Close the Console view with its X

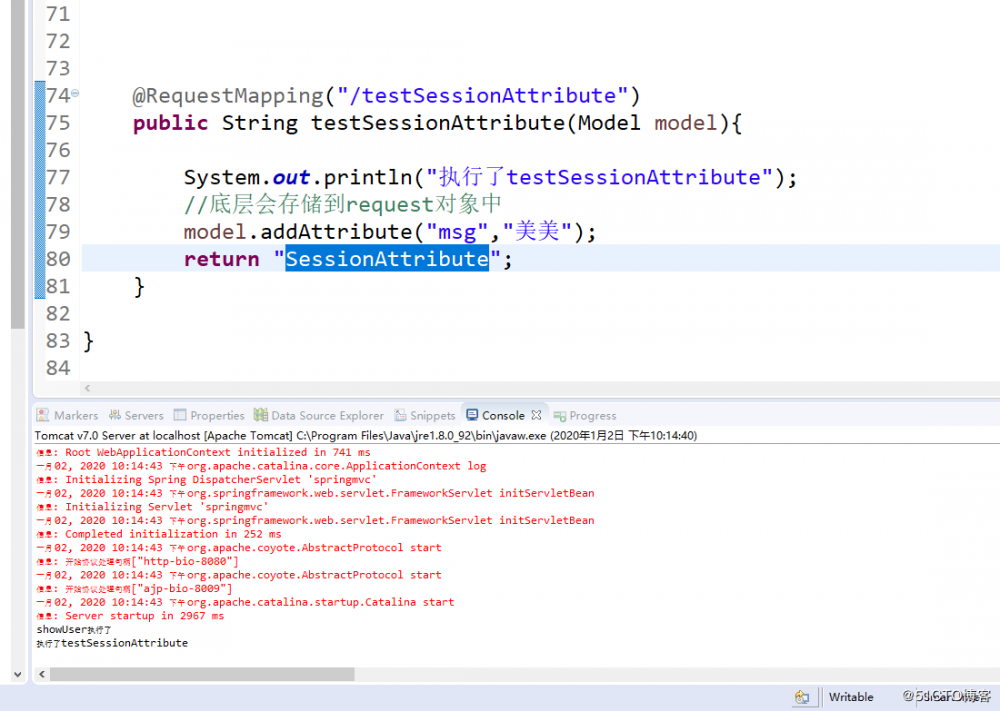coord(536,415)
